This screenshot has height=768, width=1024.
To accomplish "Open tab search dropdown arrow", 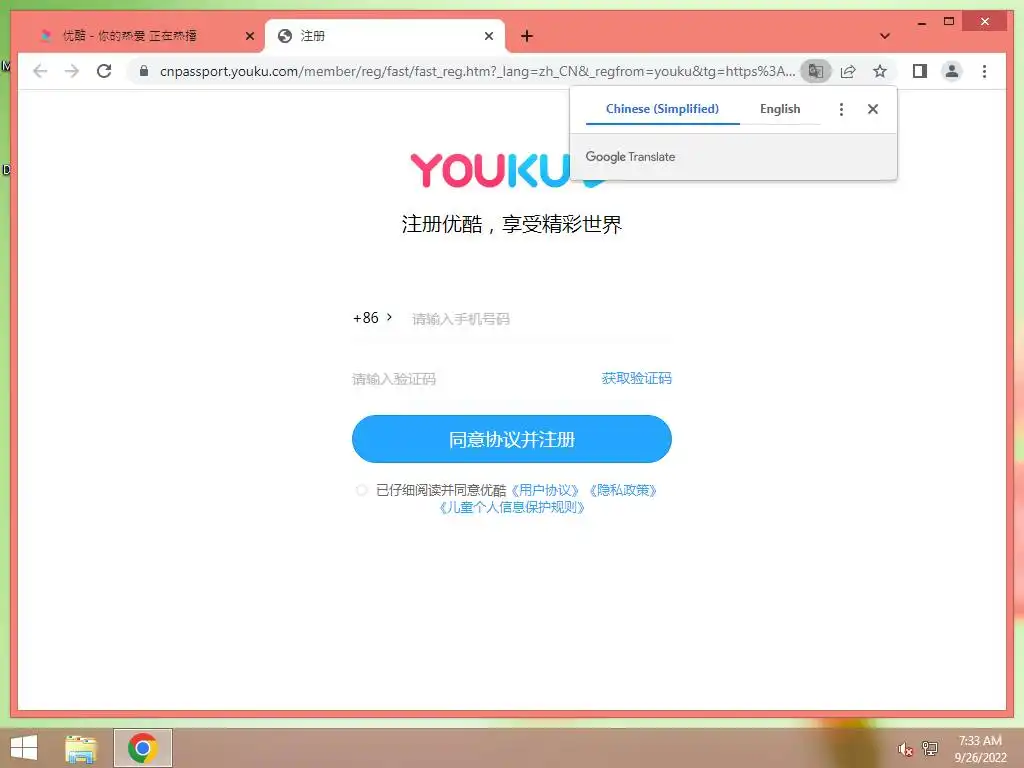I will [x=884, y=36].
